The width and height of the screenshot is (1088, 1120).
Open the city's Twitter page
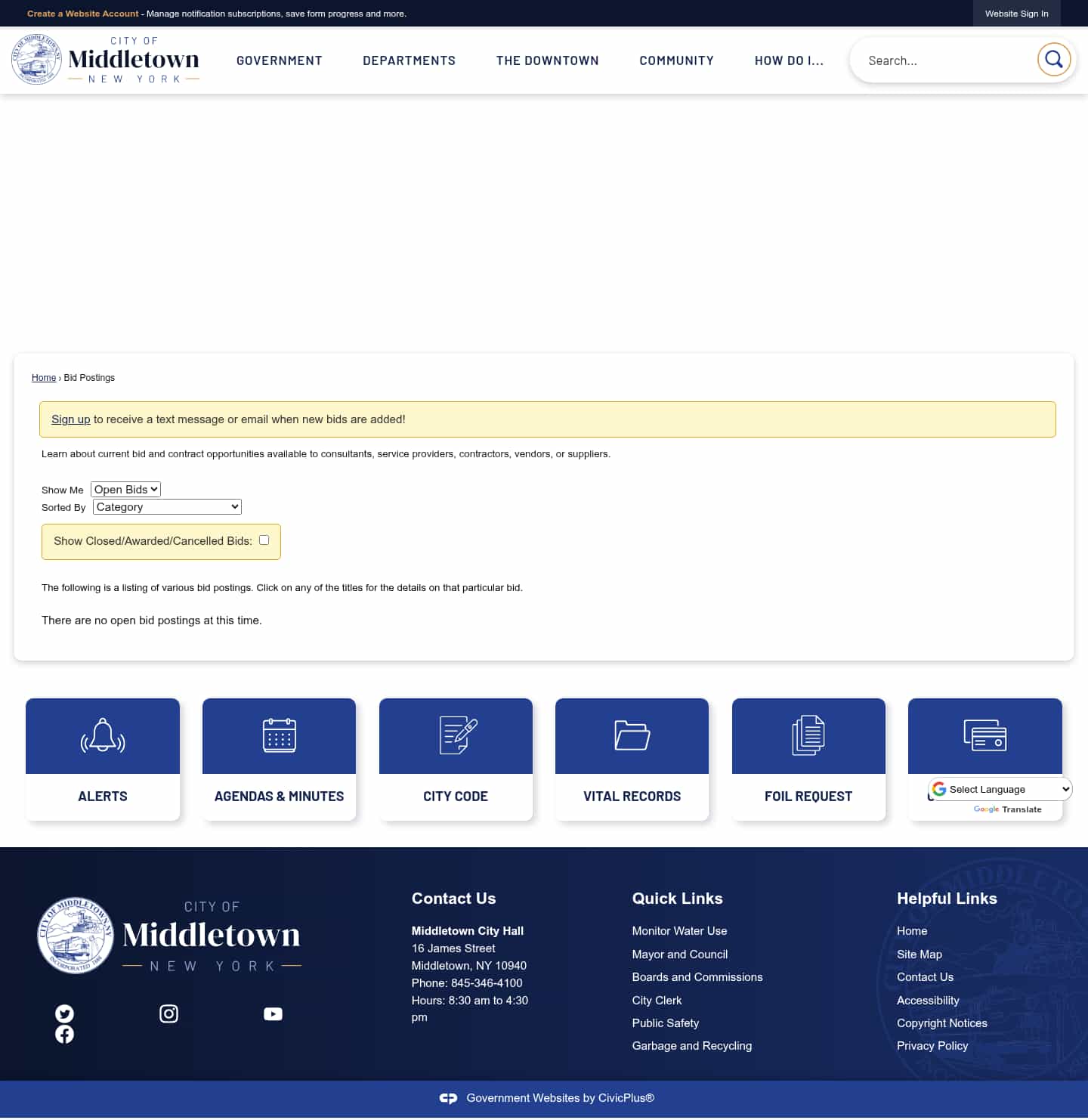64,1013
